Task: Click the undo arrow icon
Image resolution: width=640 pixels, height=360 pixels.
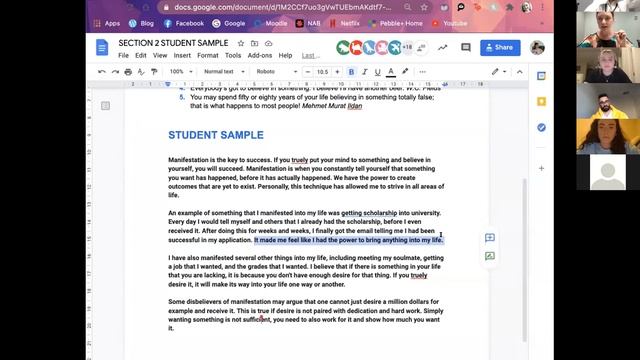Action: [x=102, y=72]
